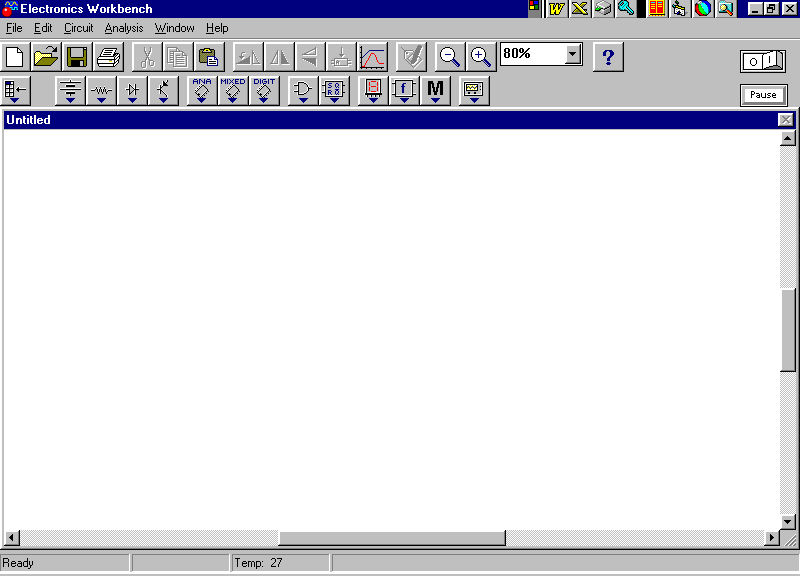Open the Analog ICs (ANA) bin
This screenshot has height=576, width=800.
coord(202,91)
